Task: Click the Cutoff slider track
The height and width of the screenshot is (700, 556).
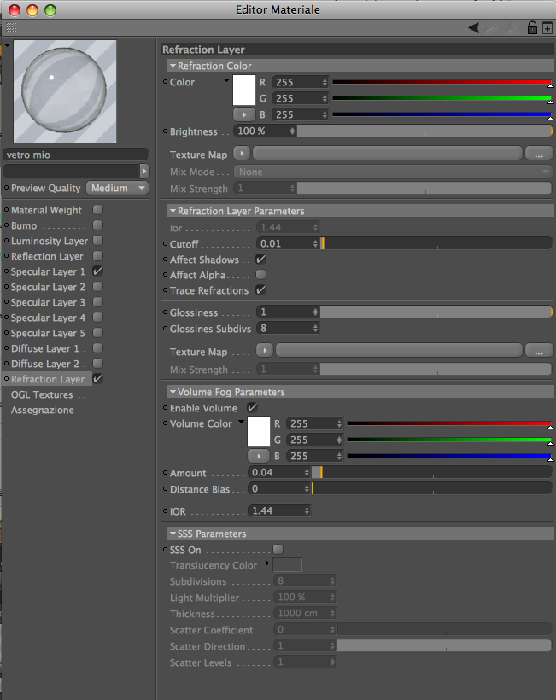Action: 436,243
